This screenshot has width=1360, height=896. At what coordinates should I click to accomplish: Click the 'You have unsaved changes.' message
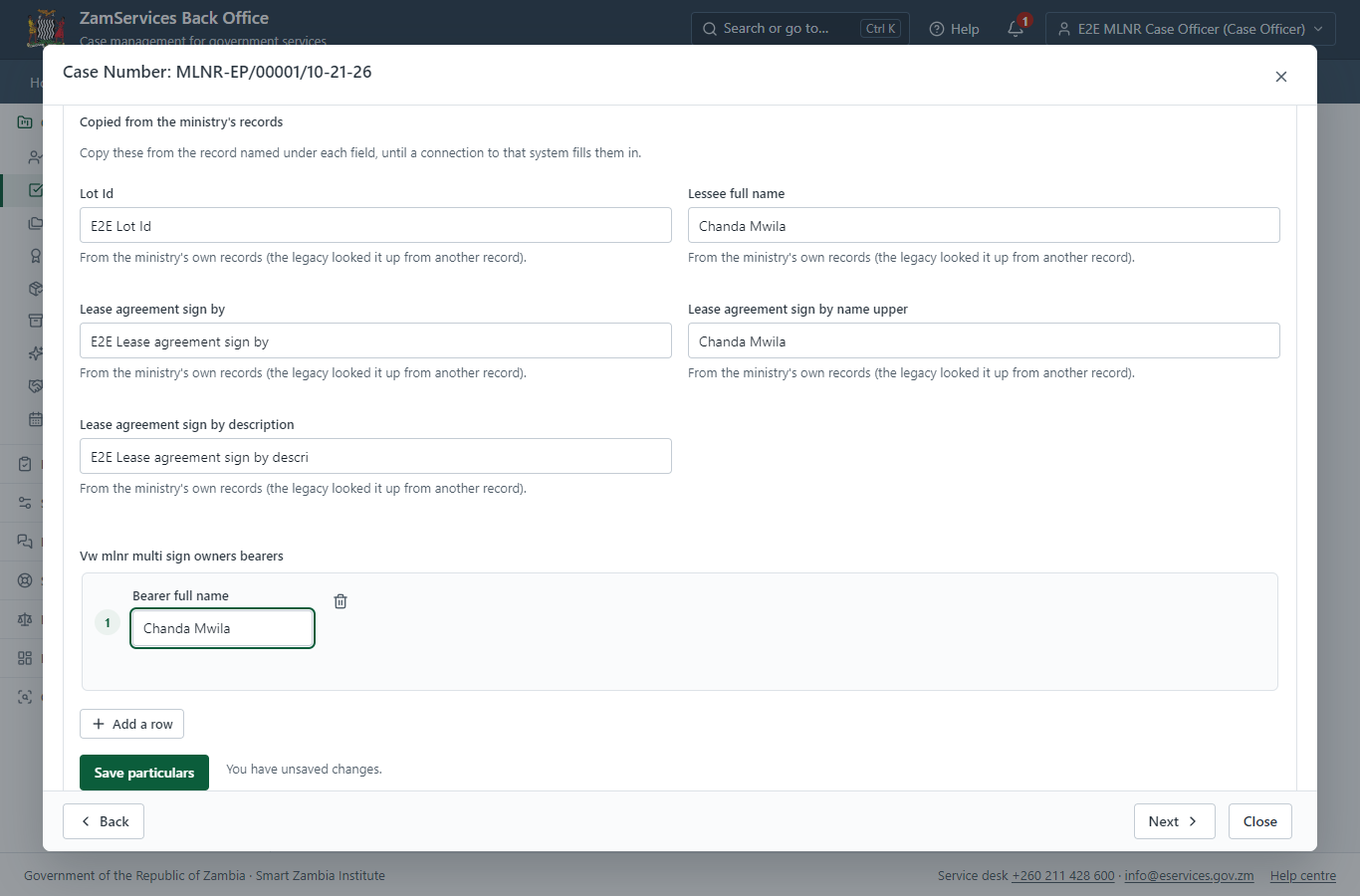(304, 770)
